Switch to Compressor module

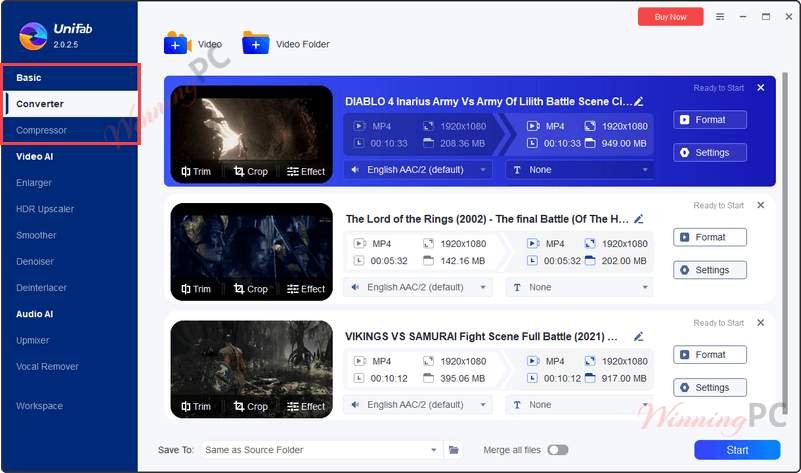tap(70, 130)
